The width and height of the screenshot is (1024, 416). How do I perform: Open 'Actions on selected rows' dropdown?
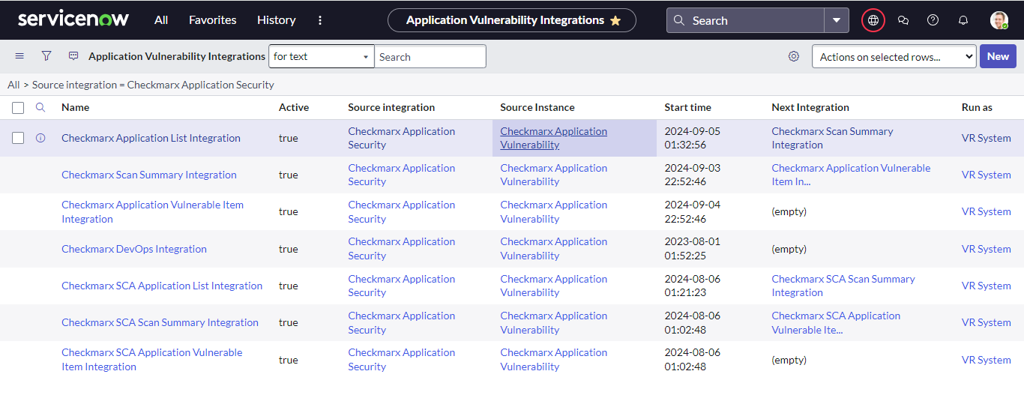pyautogui.click(x=893, y=57)
